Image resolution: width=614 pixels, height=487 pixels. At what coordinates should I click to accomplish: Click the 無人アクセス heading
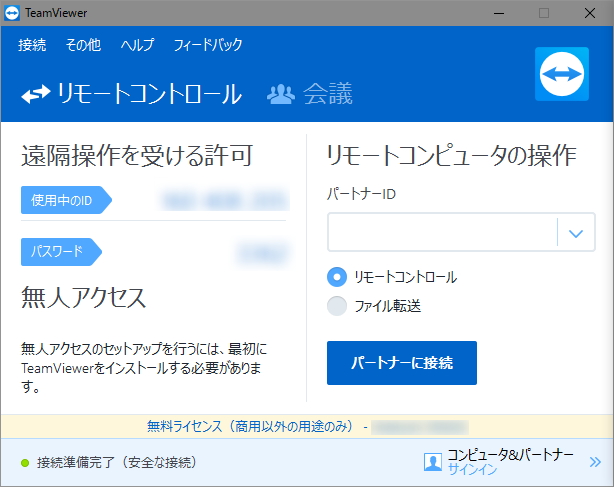point(83,298)
